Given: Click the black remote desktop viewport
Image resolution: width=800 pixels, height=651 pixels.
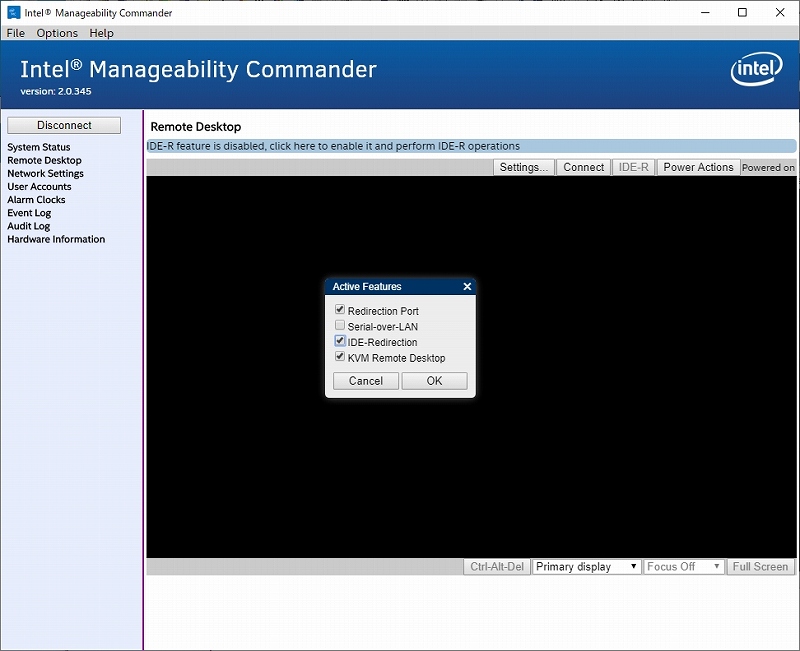Looking at the screenshot, I should (x=471, y=367).
